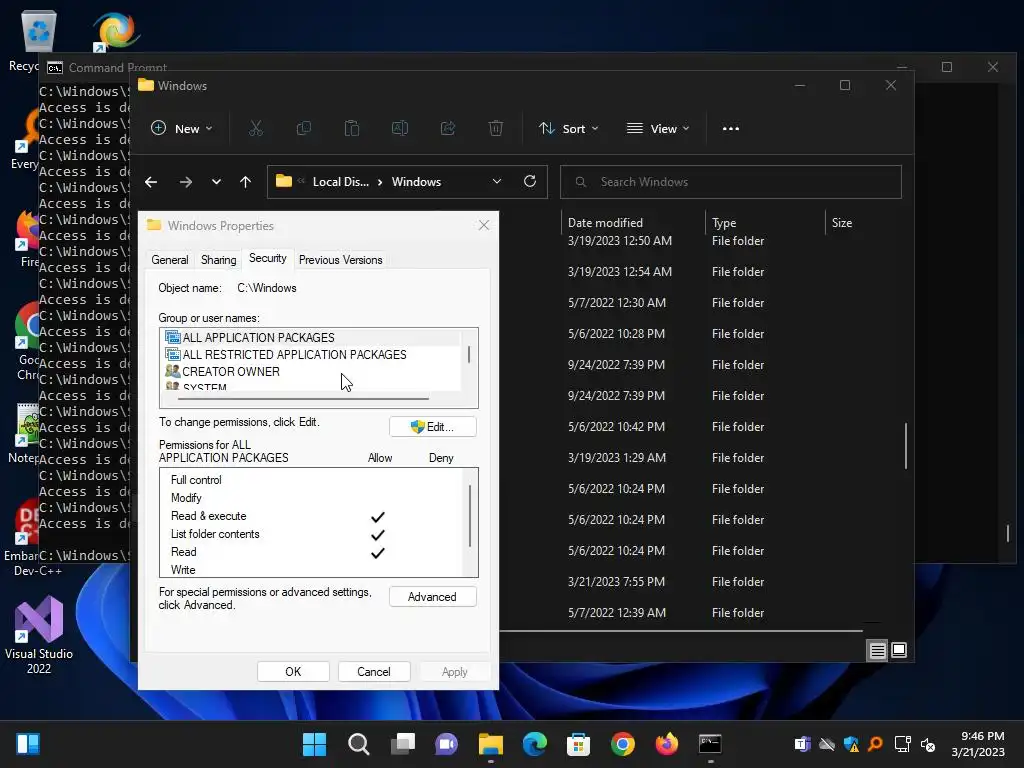Switch to large thumbnails view icon at bottom right

coord(899,650)
